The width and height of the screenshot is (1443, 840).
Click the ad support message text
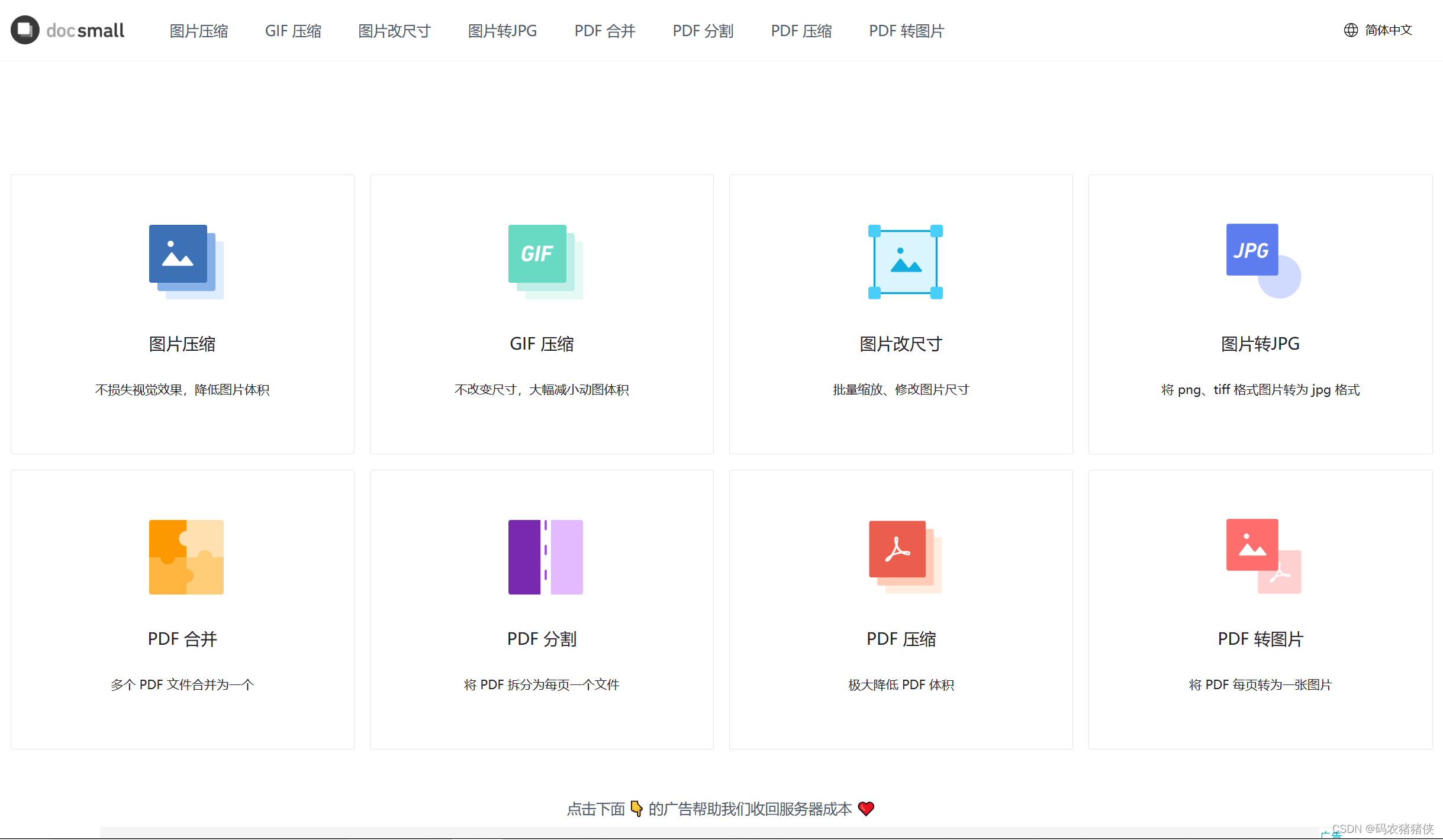720,809
